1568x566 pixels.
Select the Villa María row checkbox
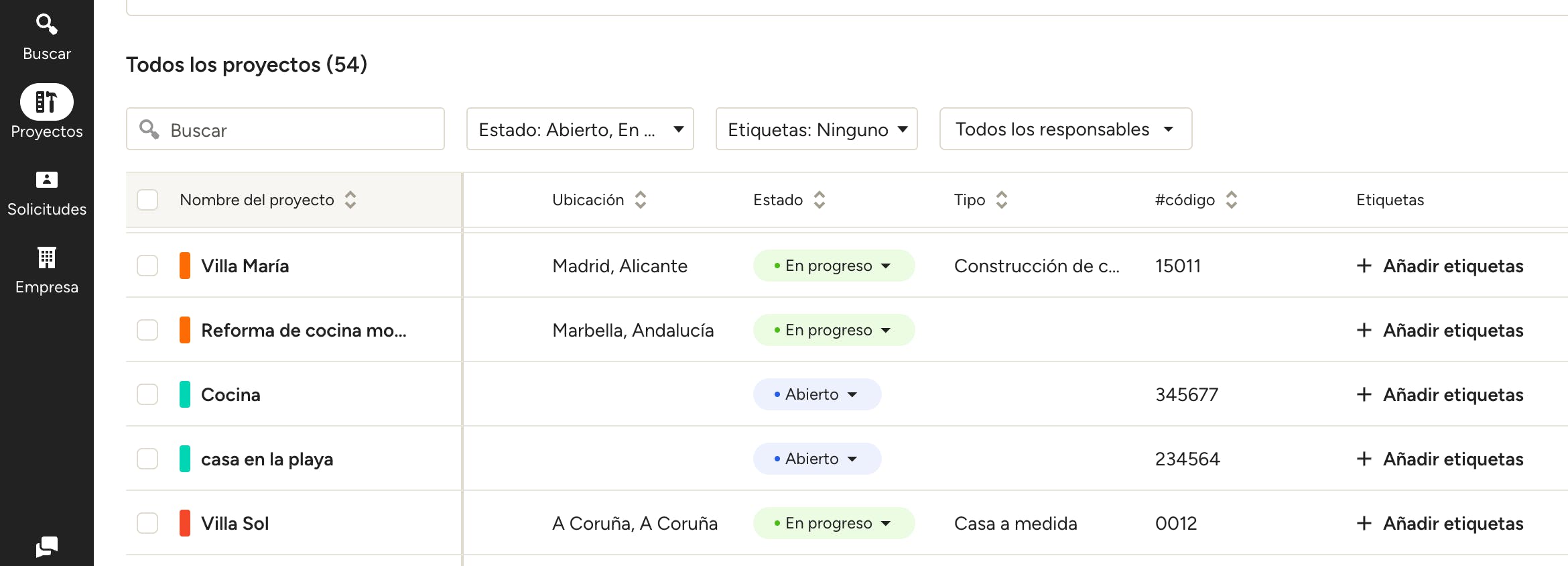[147, 266]
